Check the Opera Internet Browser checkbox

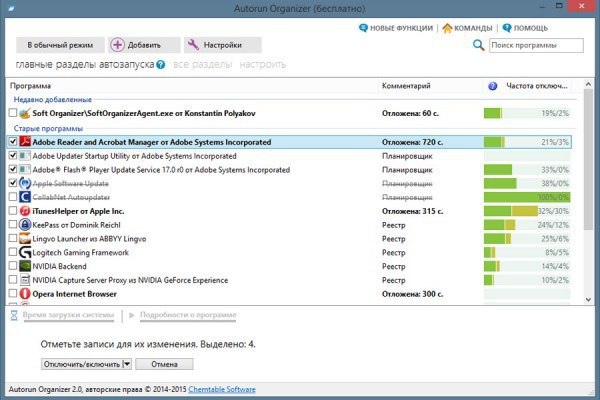[x=13, y=294]
